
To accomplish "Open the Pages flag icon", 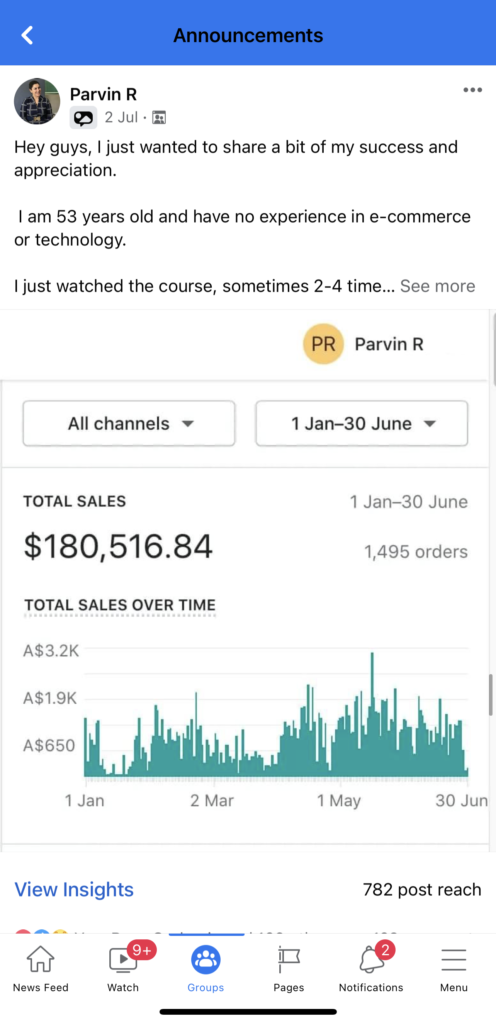I will point(288,959).
